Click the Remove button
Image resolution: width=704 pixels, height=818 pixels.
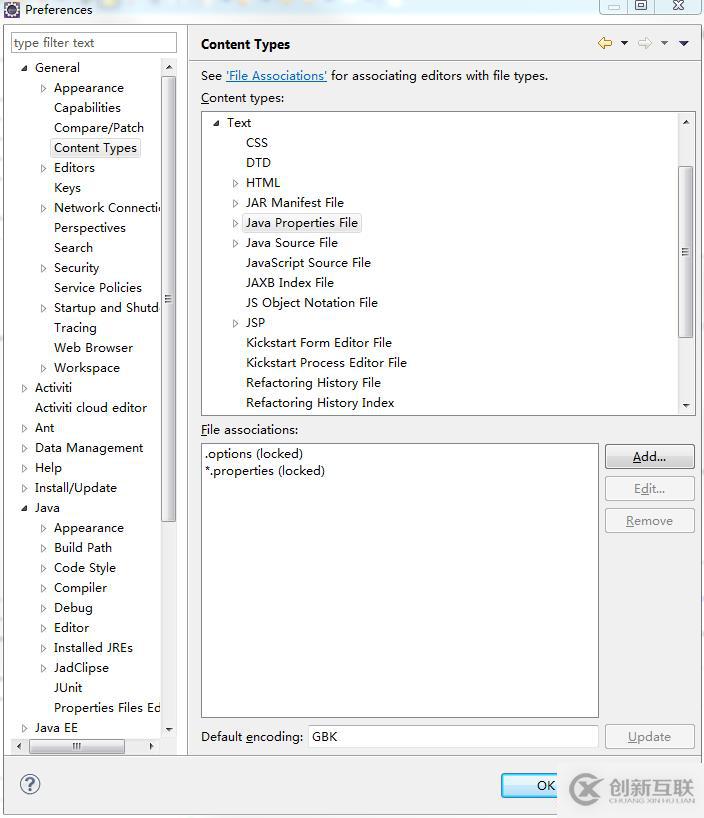(650, 521)
